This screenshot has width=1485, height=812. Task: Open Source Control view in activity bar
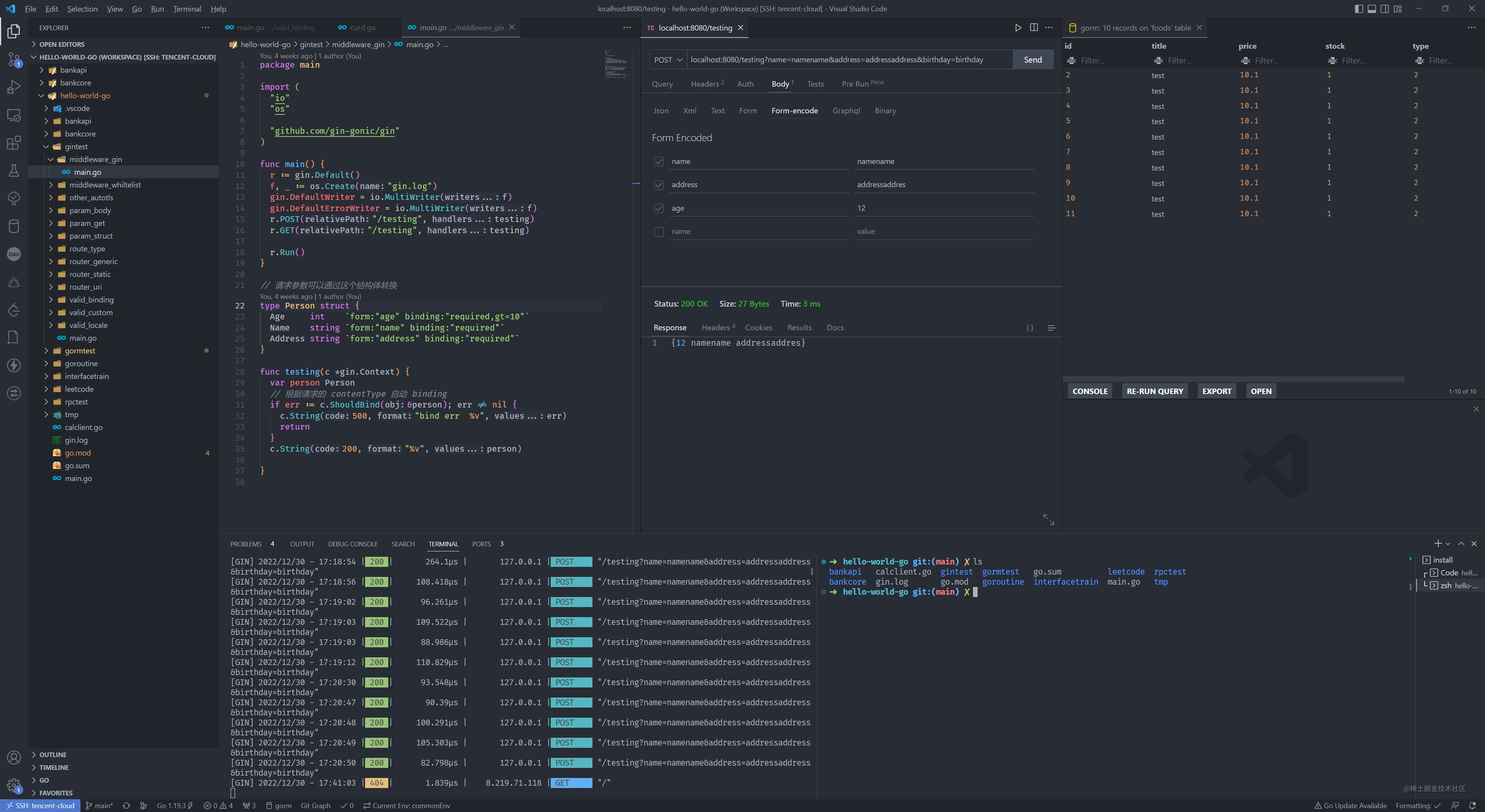pos(14,59)
